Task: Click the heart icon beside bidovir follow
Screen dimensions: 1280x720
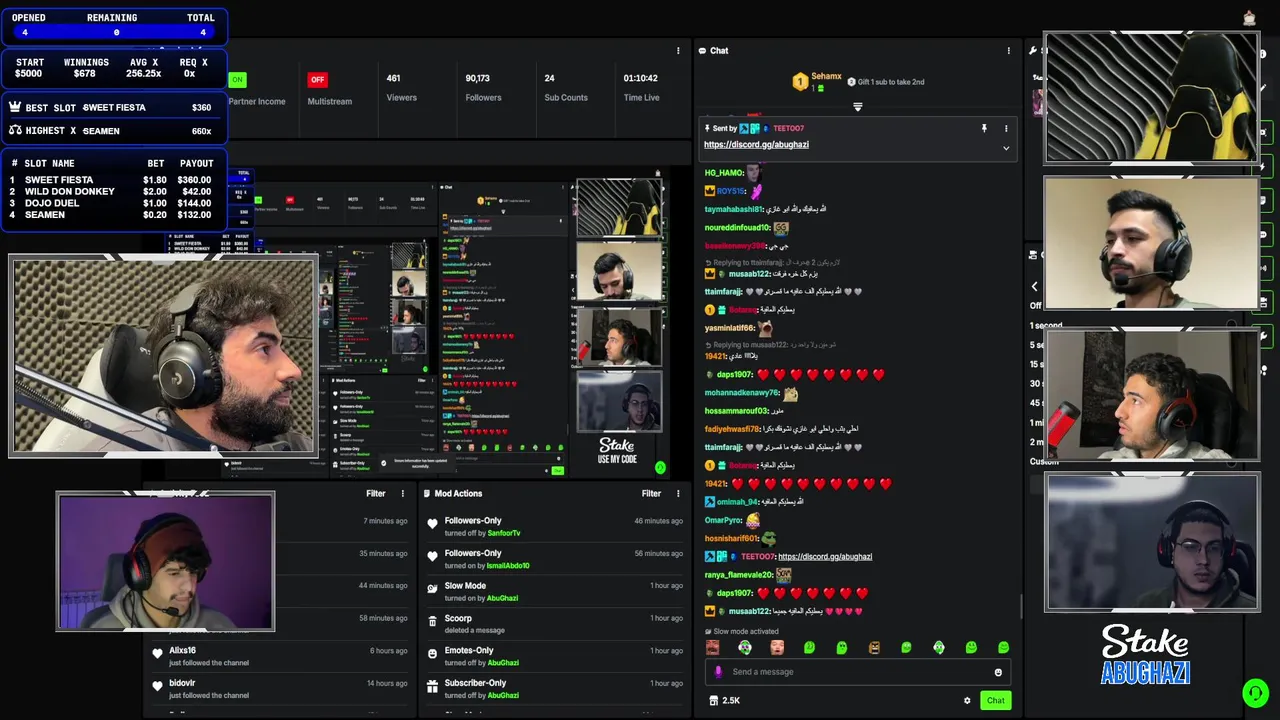Action: (x=157, y=687)
